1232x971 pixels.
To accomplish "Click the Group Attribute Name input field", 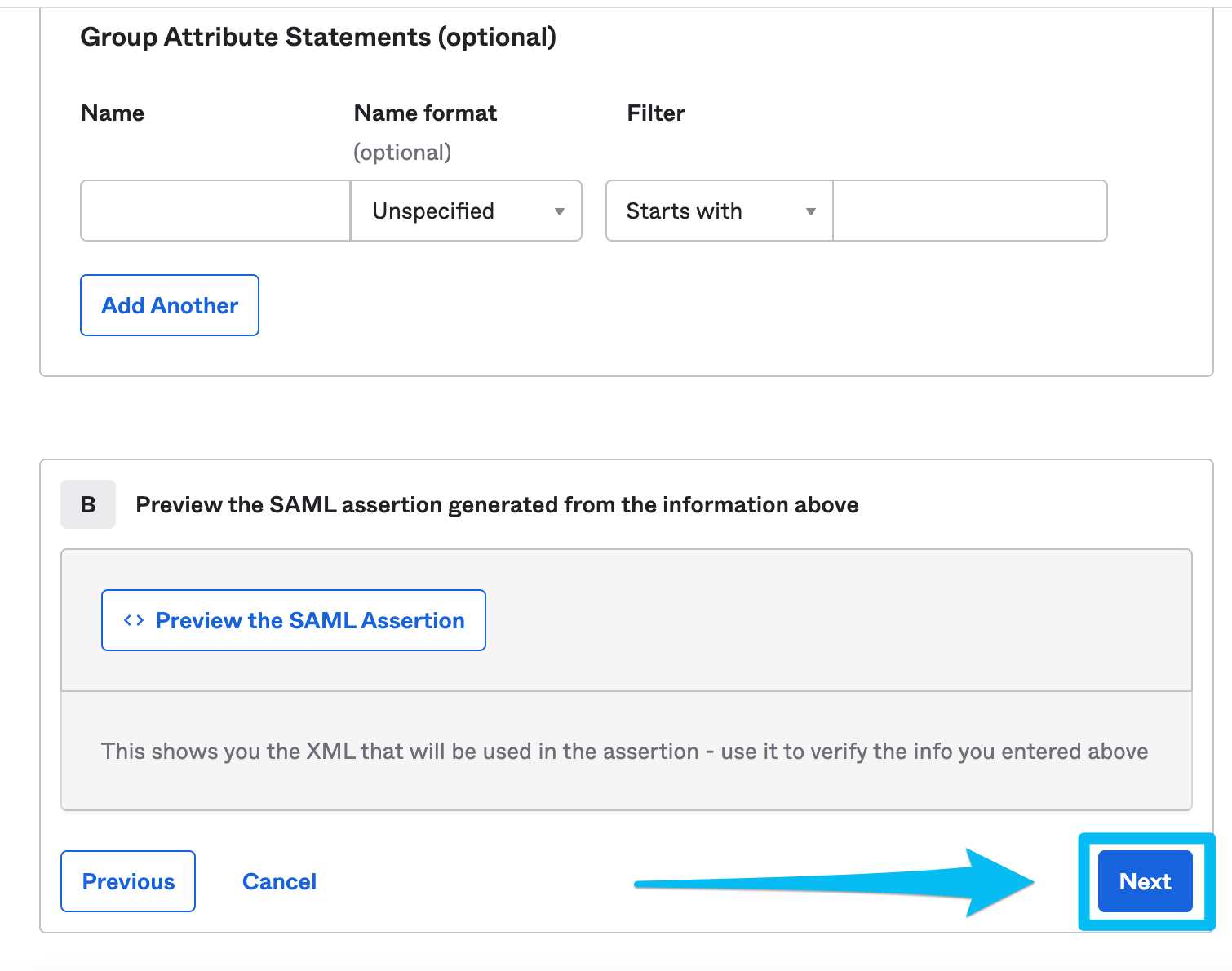I will (215, 211).
